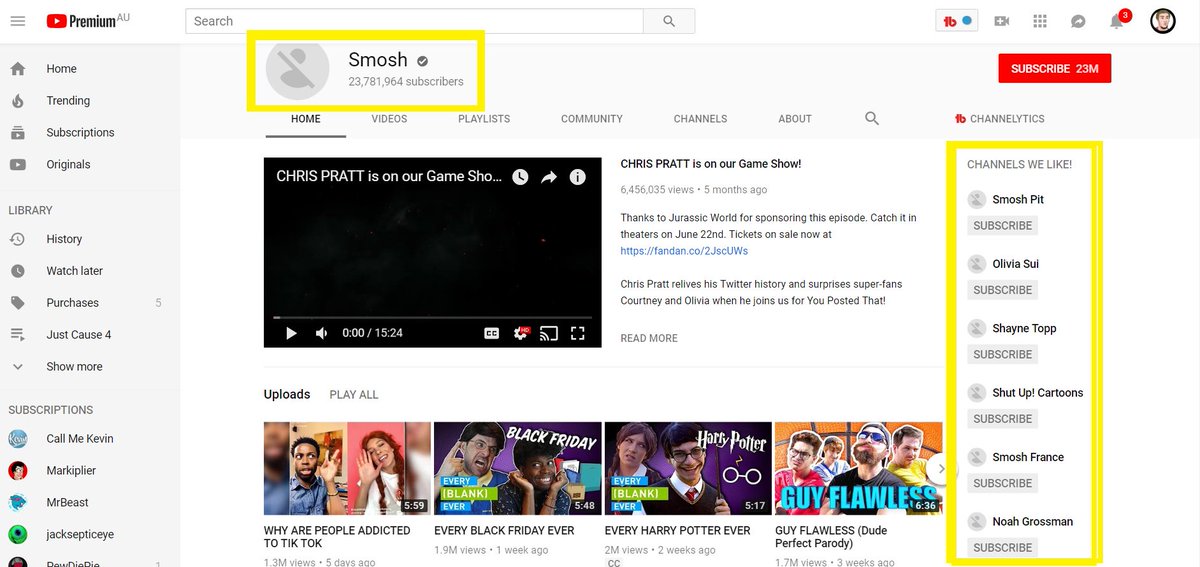Seek on the video progress bar
Image resolution: width=1200 pixels, height=567 pixels.
pyautogui.click(x=433, y=317)
